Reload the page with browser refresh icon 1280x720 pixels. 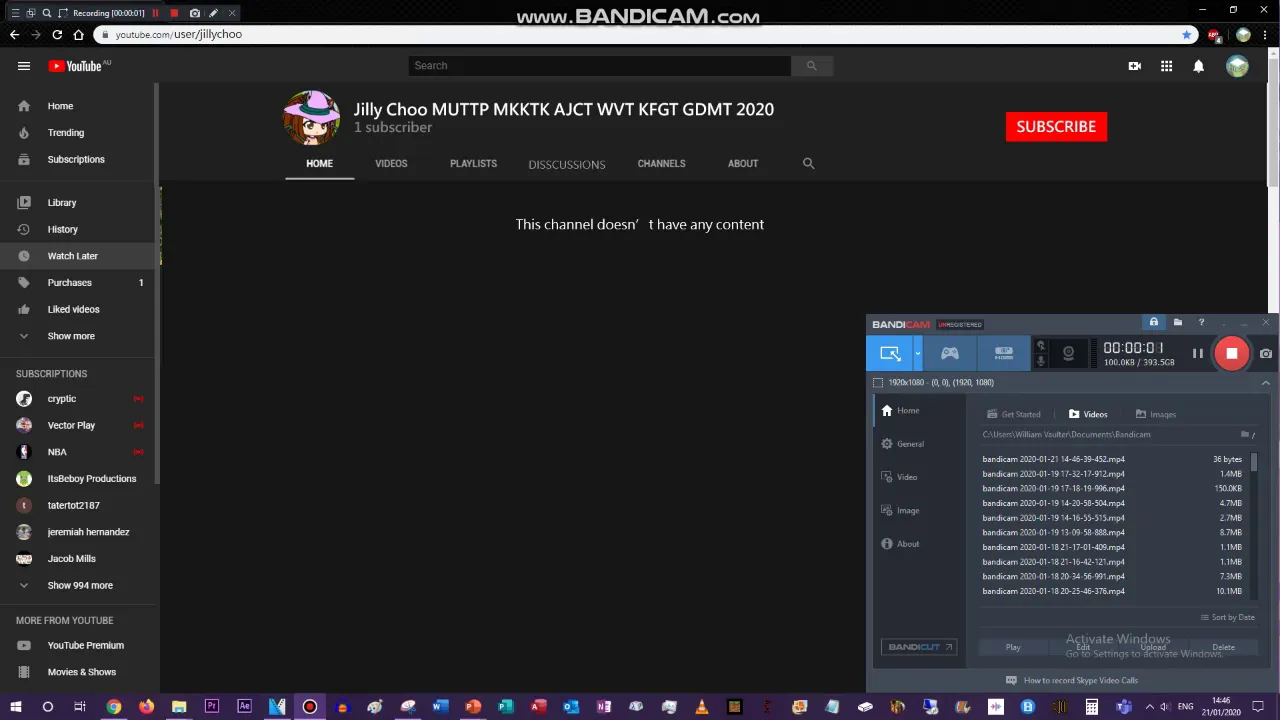57,34
